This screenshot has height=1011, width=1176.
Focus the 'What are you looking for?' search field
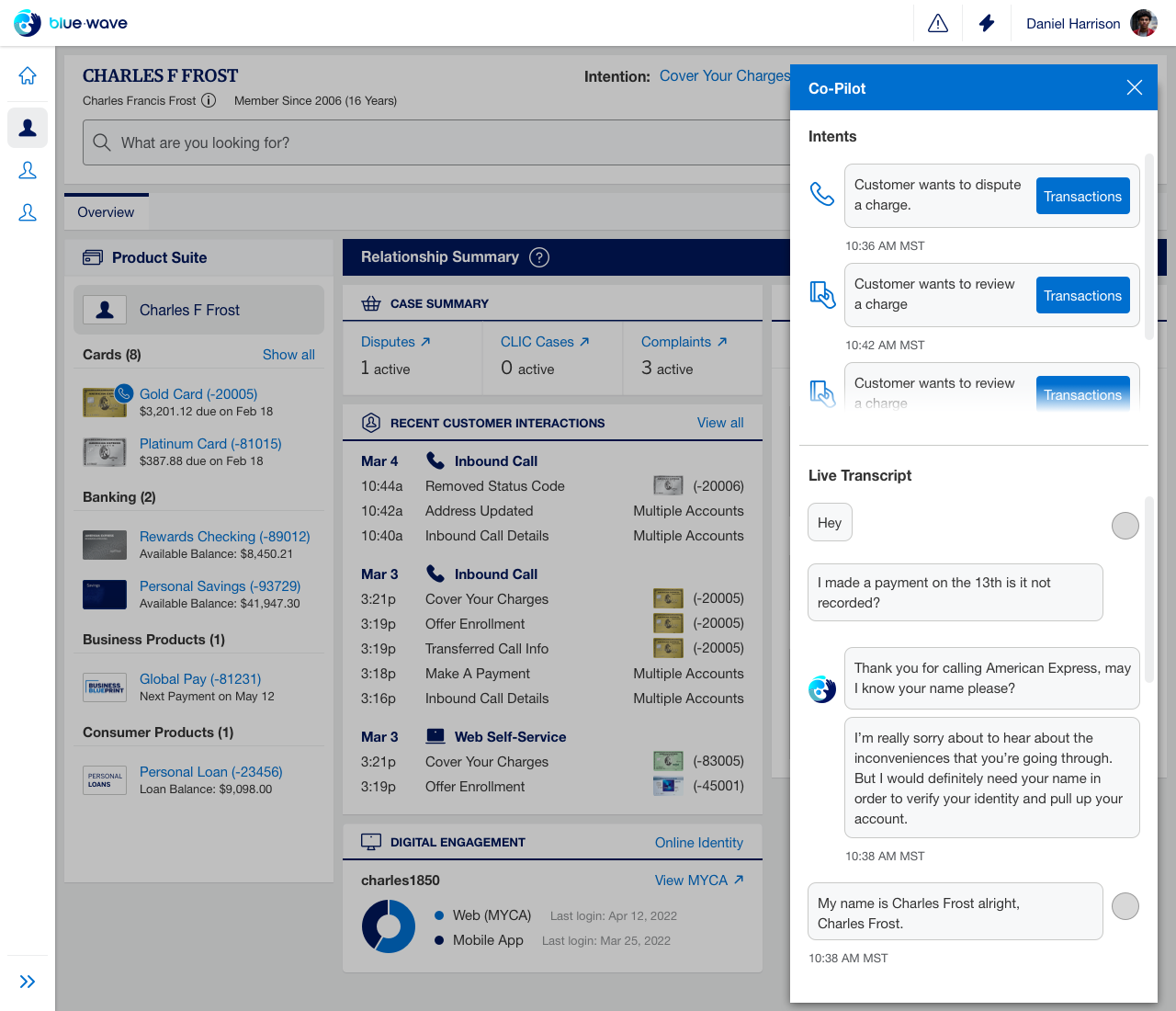click(x=436, y=142)
